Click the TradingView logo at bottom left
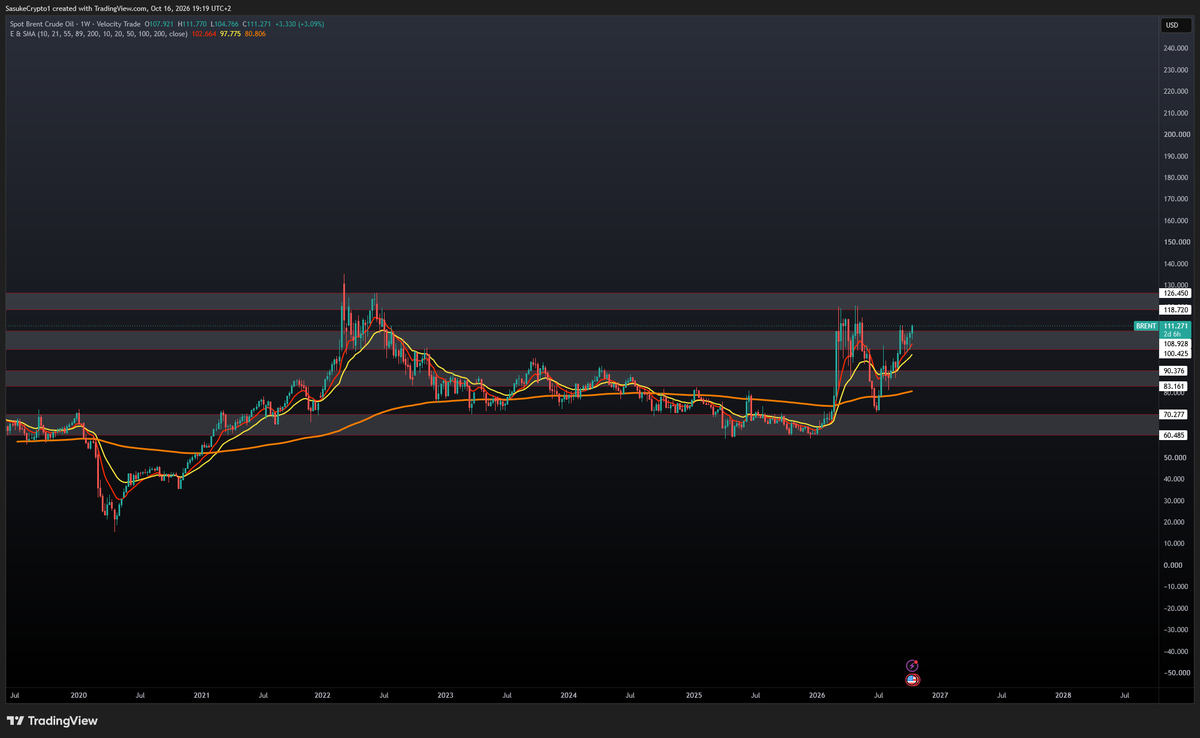 (x=51, y=721)
